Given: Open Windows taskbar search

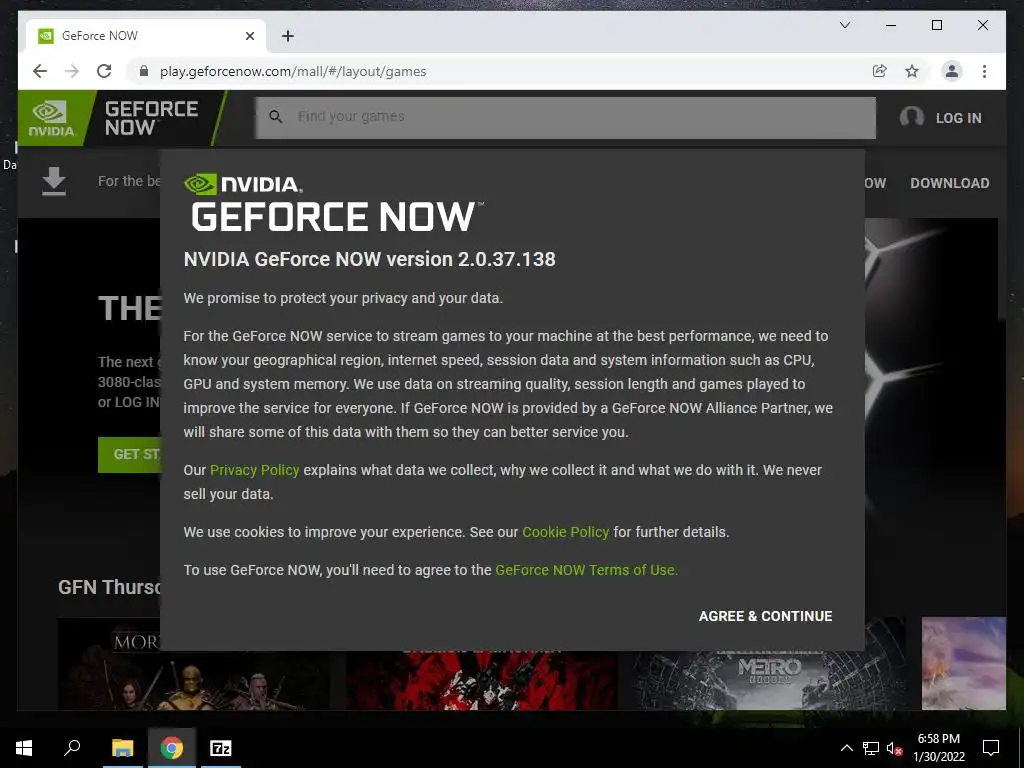Looking at the screenshot, I should [72, 748].
